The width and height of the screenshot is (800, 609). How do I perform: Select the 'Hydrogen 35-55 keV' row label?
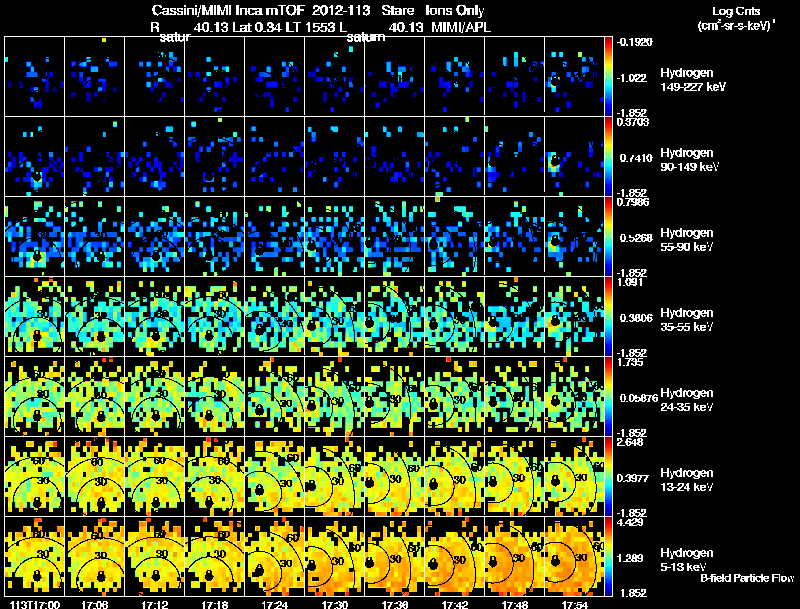click(x=687, y=320)
